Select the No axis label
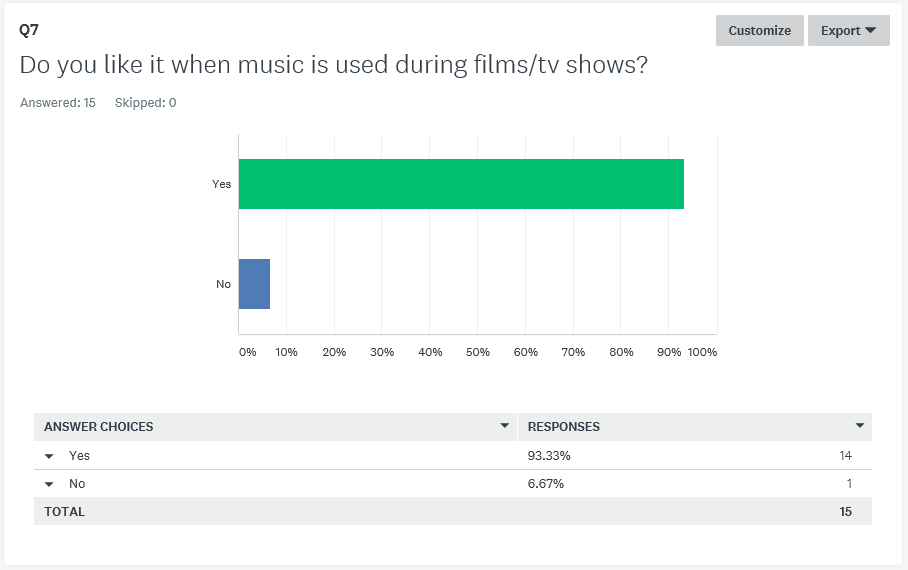Viewport: 908px width, 570px height. coord(223,284)
